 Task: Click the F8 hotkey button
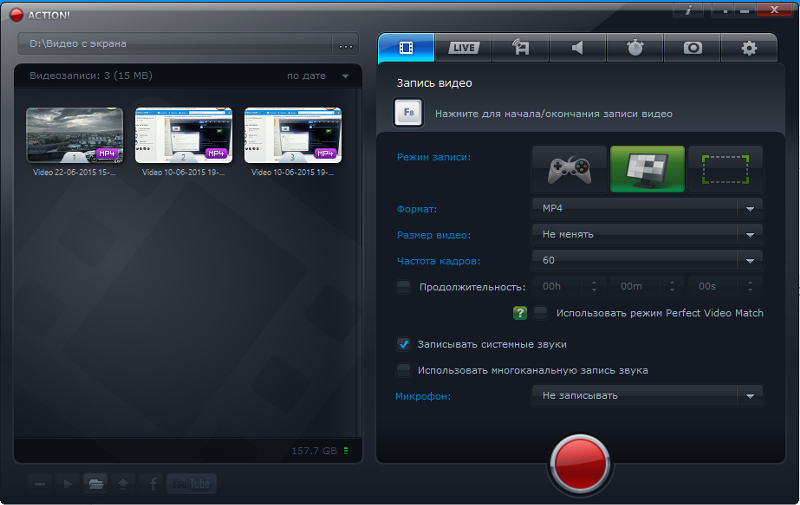408,113
